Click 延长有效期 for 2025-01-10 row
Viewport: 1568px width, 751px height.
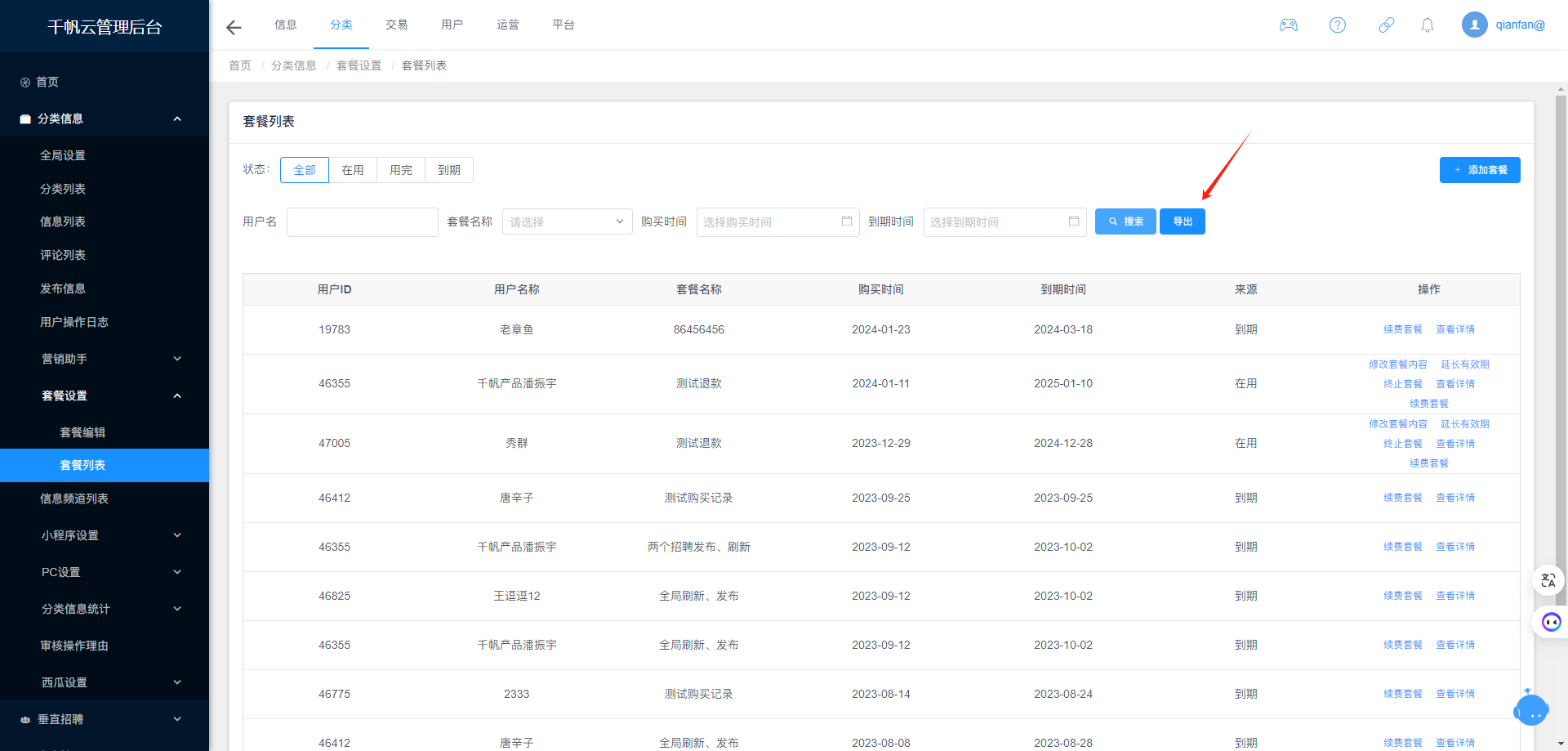click(1465, 364)
